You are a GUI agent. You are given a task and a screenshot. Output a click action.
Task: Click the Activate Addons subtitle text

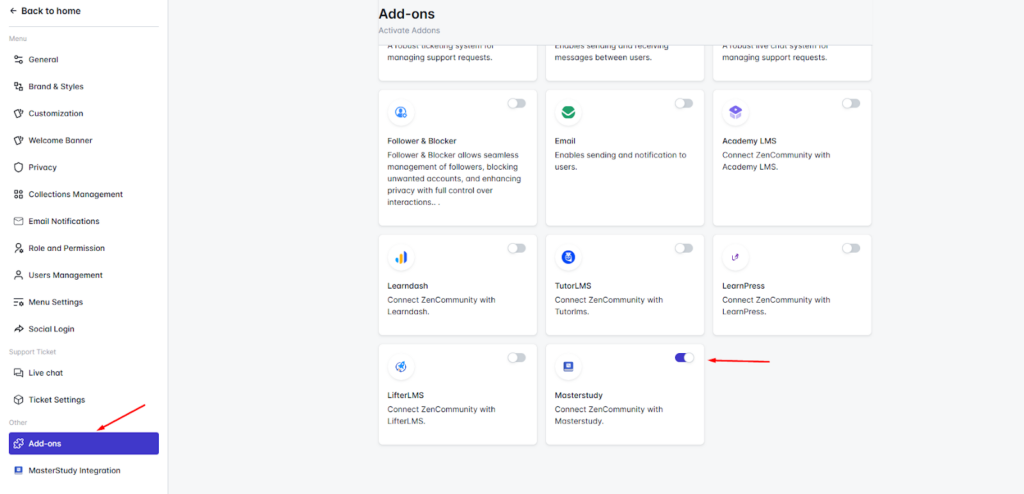click(x=409, y=31)
